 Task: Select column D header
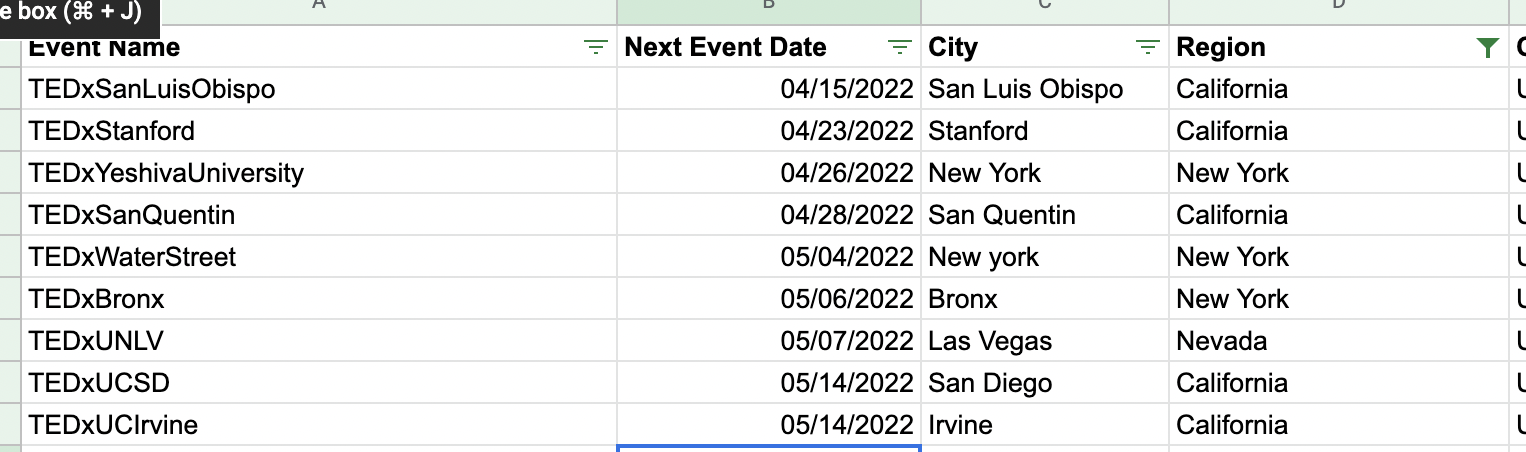click(x=1339, y=12)
